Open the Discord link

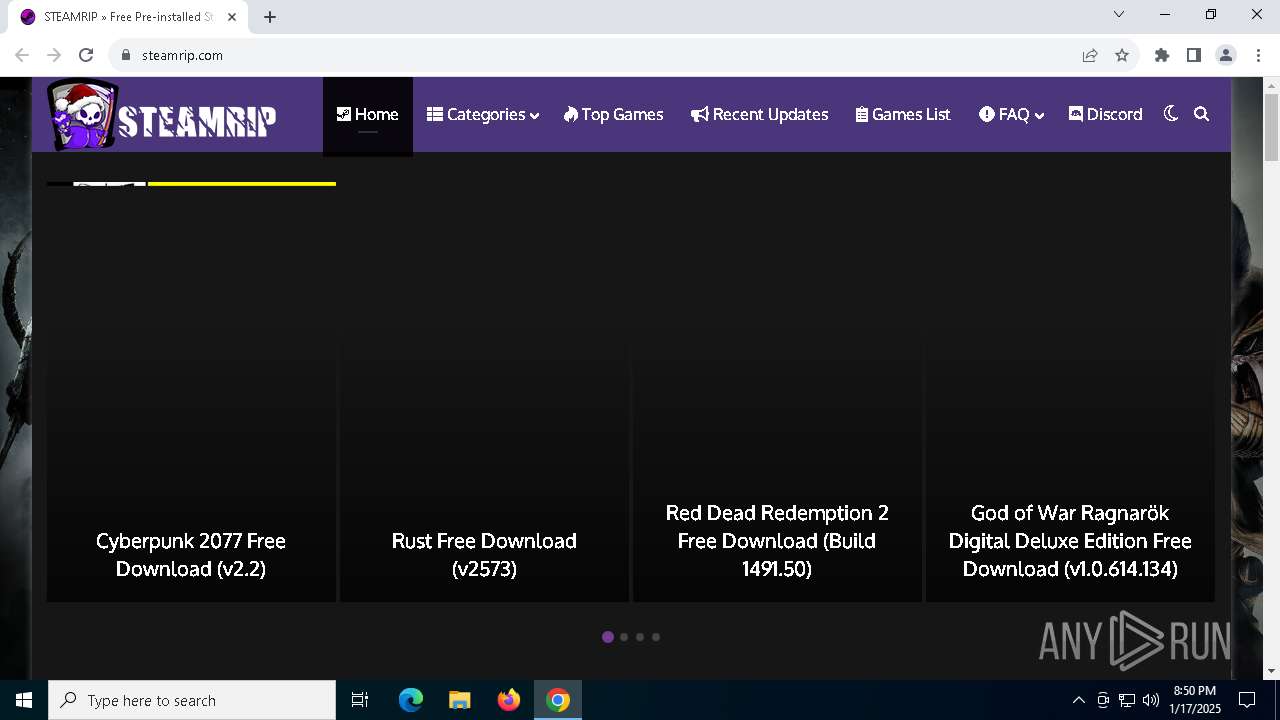pyautogui.click(x=1105, y=115)
